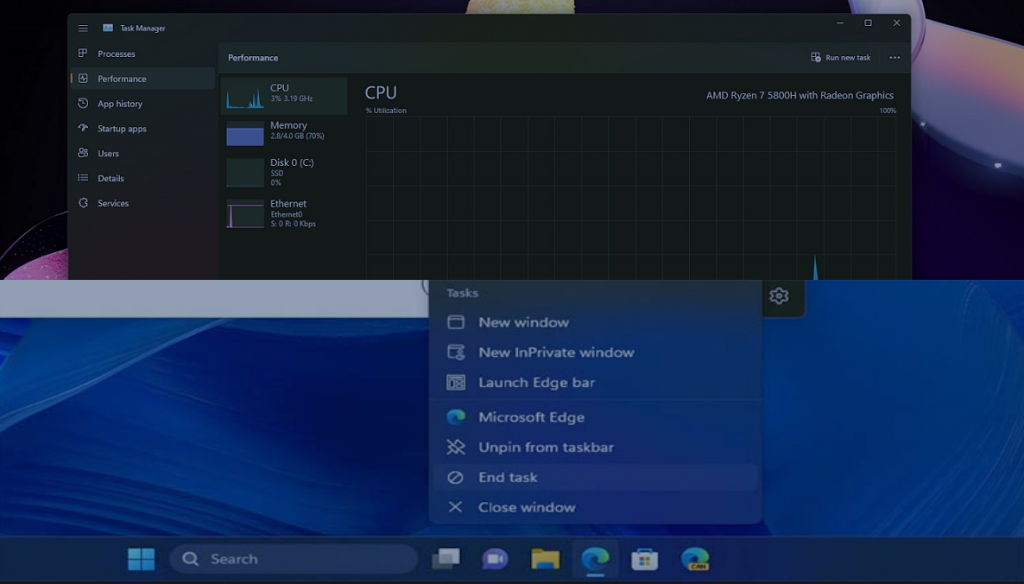Select Unpin from taskbar

(545, 448)
